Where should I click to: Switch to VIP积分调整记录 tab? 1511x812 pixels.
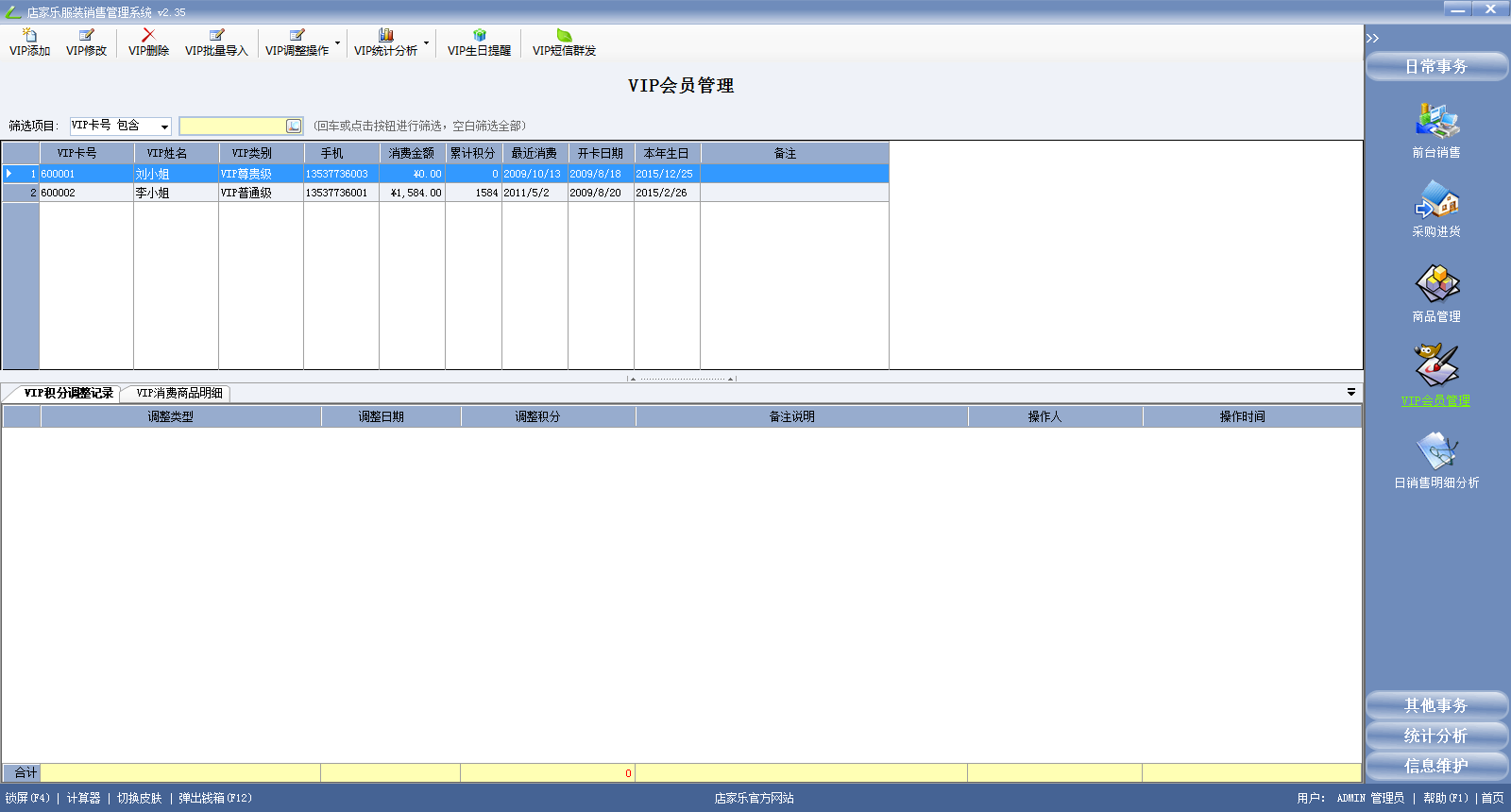click(68, 393)
